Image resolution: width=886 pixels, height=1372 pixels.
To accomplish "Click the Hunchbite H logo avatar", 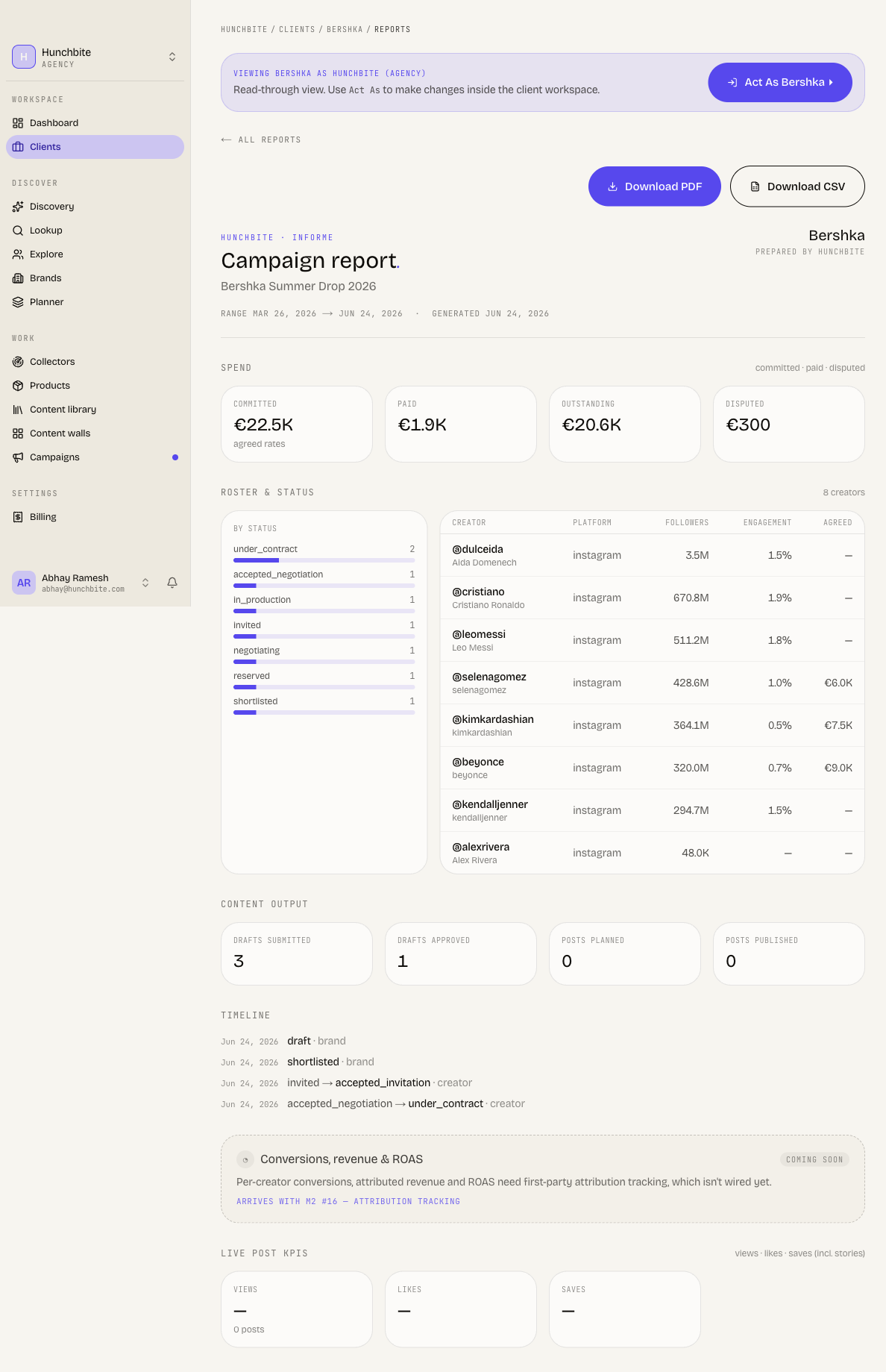I will click(x=24, y=57).
